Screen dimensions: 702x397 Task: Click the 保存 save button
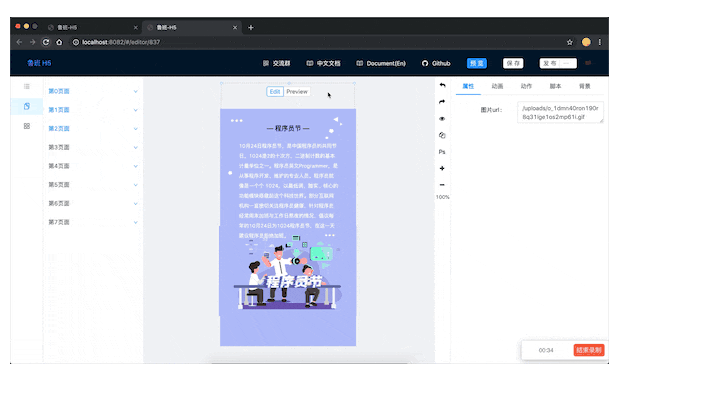pos(513,64)
